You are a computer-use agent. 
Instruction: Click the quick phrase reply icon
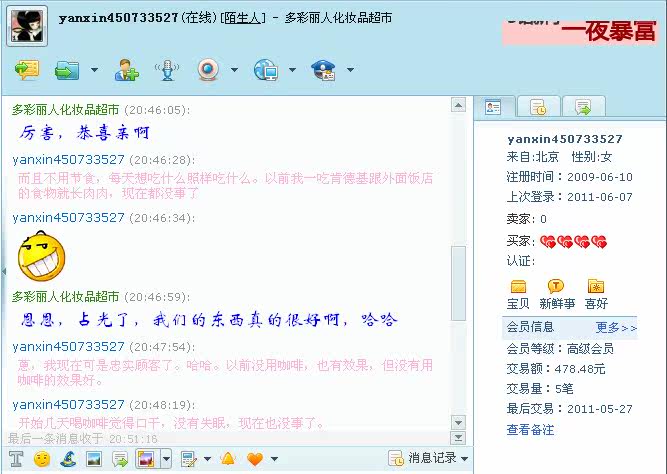coord(120,459)
